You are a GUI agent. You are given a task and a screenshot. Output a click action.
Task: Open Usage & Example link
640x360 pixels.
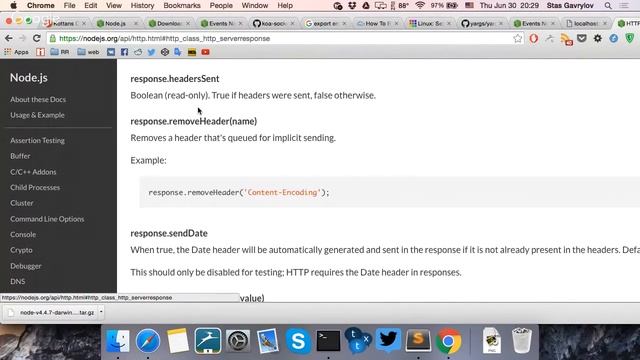click(x=37, y=115)
